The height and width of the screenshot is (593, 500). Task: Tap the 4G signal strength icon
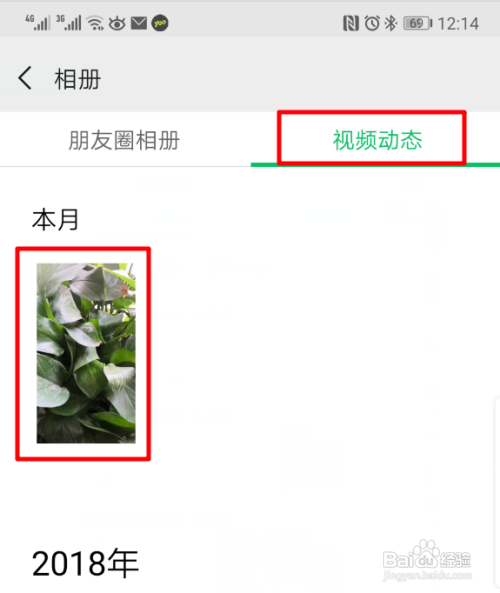(x=37, y=23)
